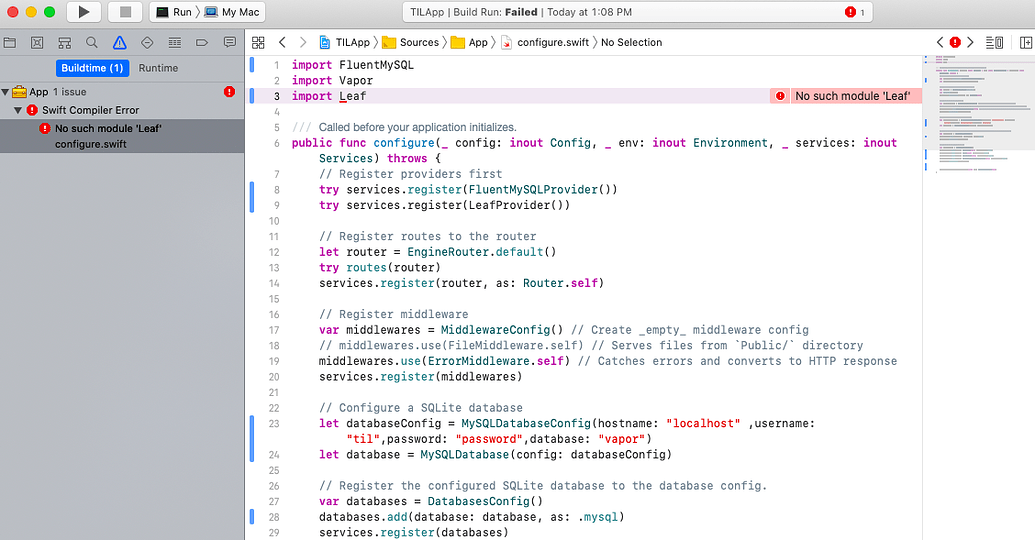Viewport: 1035px width, 540px height.
Task: Add a new editor pane on right
Action: click(1025, 43)
